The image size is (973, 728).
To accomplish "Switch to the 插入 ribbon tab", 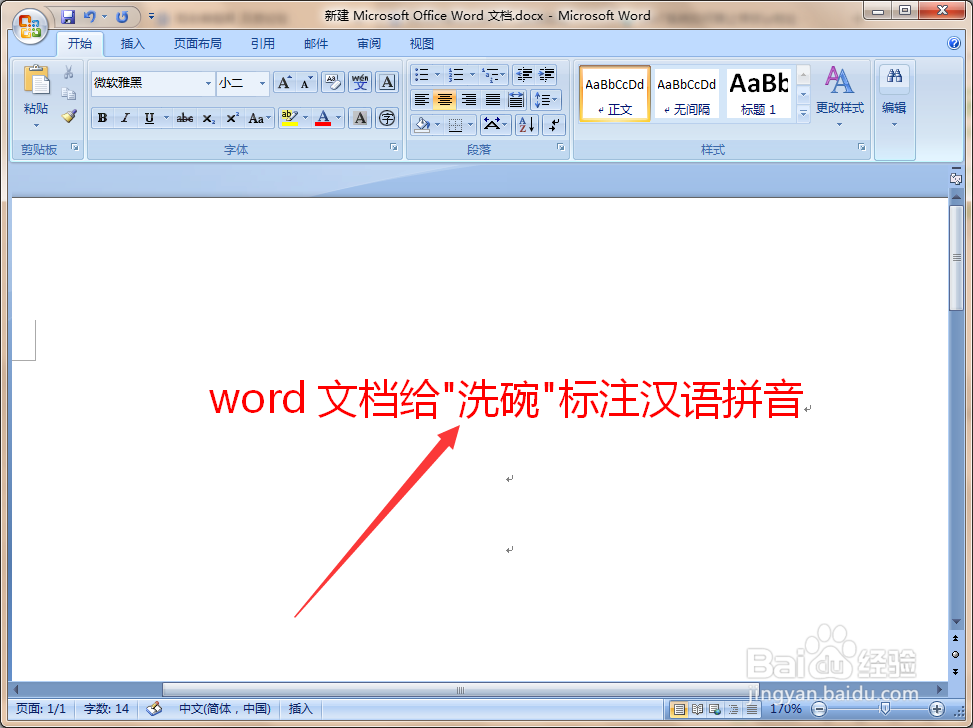I will coord(132,43).
